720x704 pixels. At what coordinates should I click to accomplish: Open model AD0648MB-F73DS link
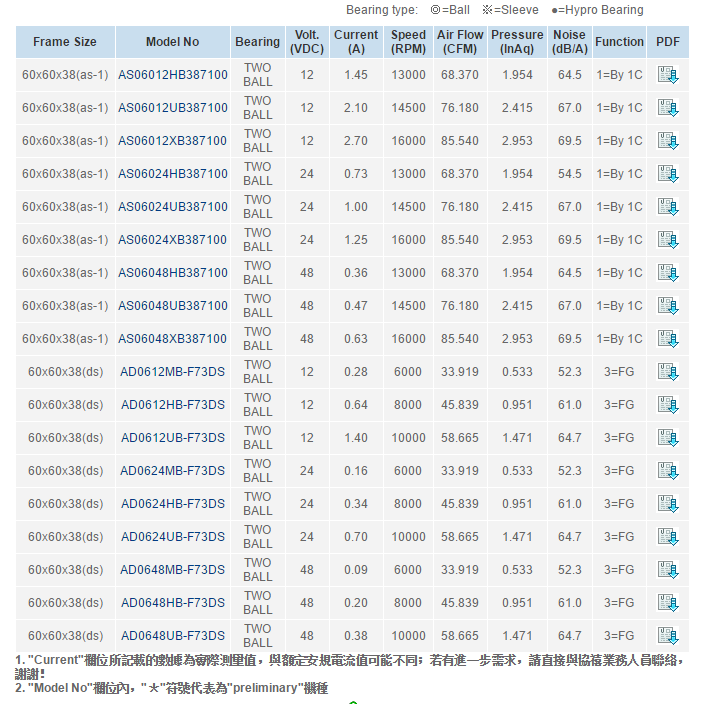pyautogui.click(x=173, y=570)
